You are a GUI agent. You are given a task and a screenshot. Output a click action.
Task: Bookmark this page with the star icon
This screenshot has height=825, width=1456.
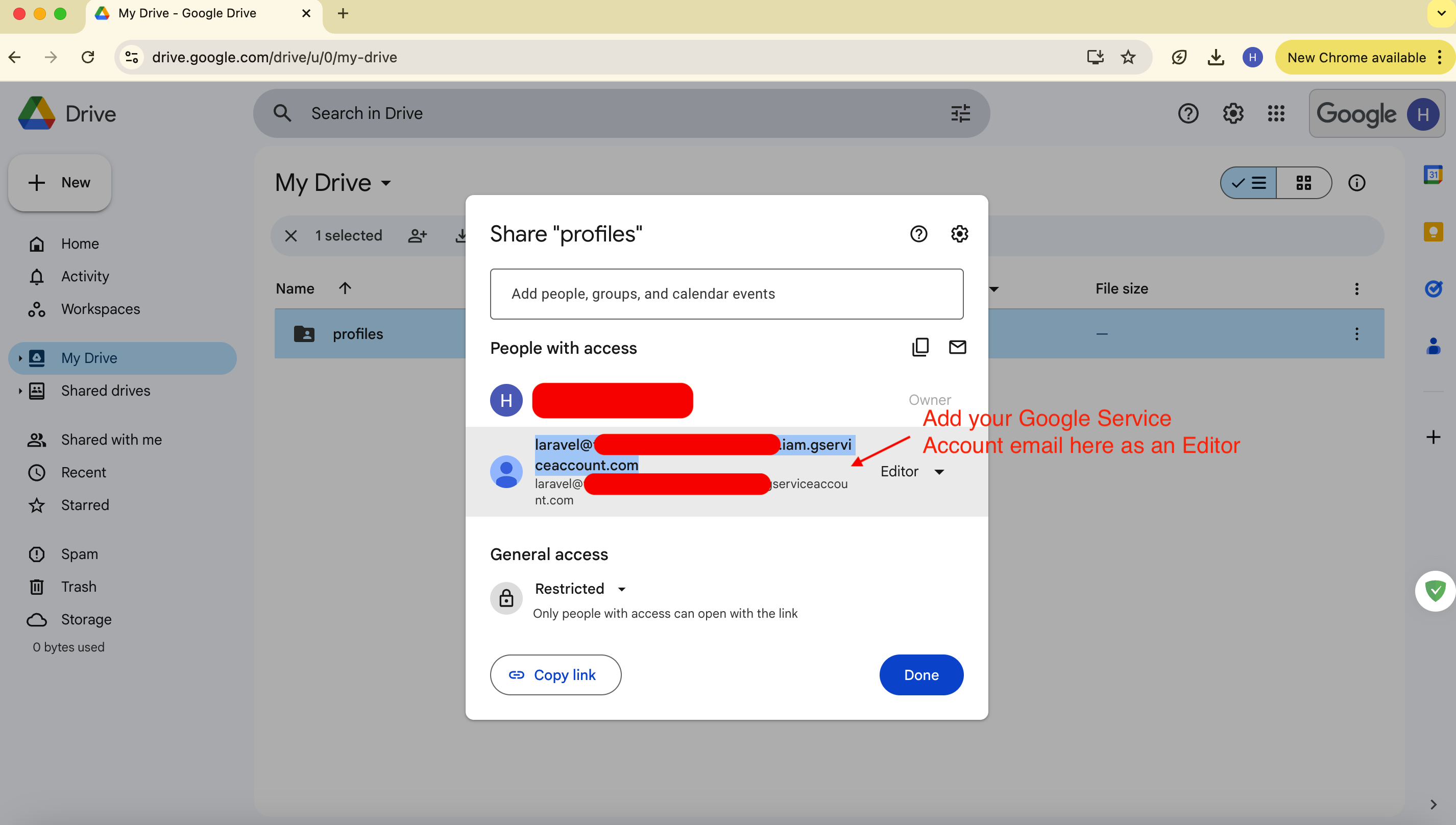click(x=1128, y=57)
